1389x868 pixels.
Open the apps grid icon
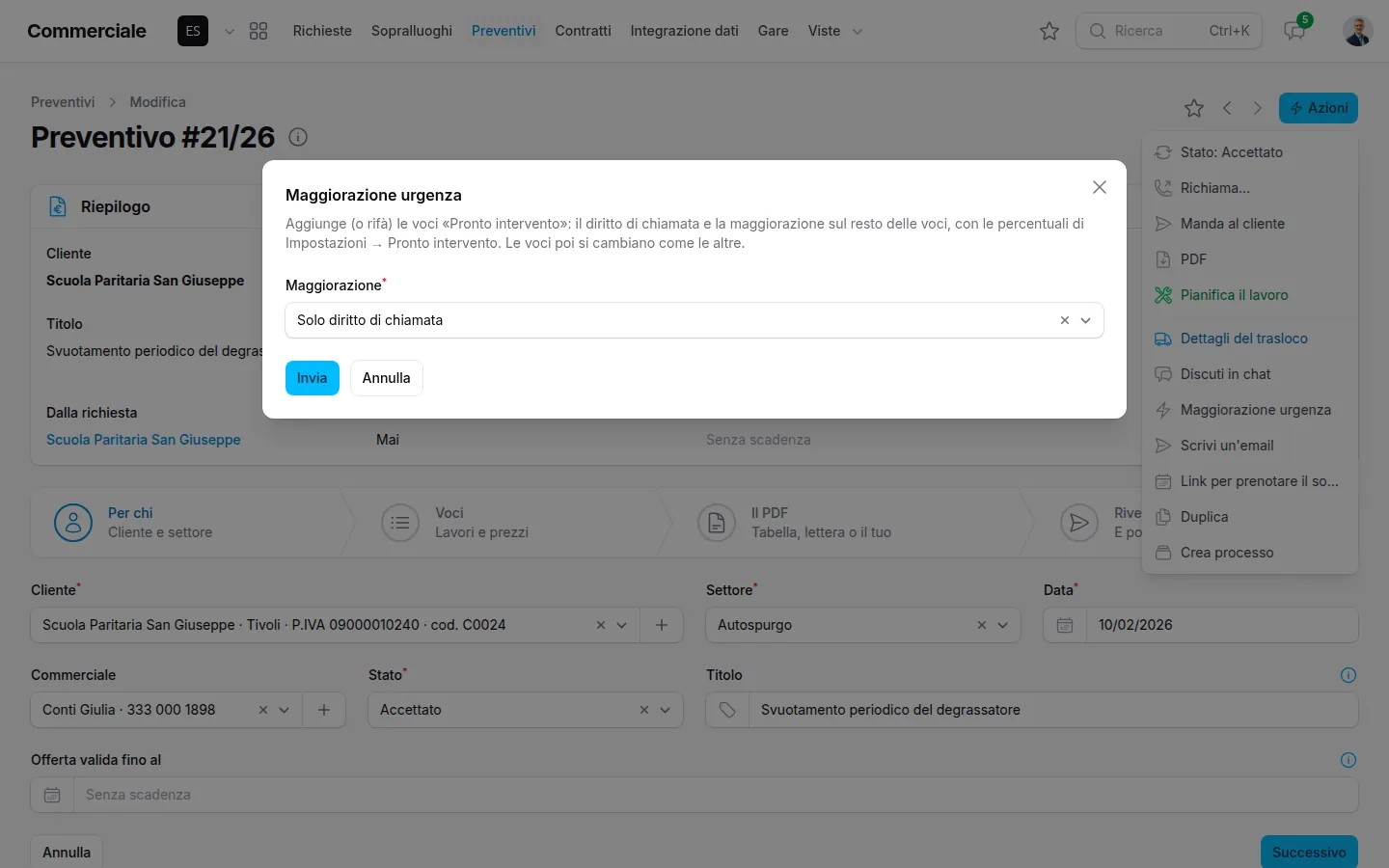coord(259,31)
